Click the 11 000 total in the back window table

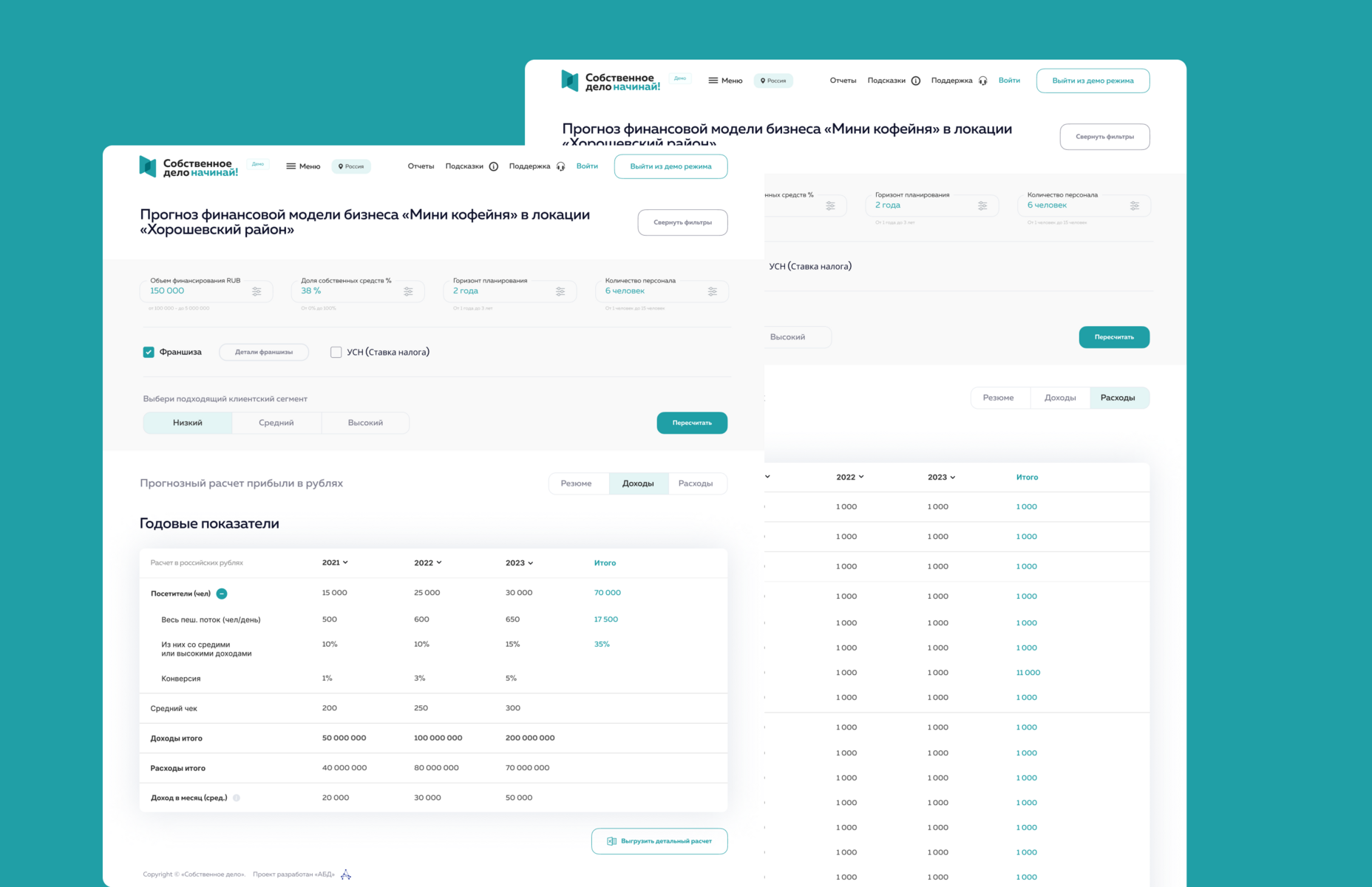[x=1028, y=673]
